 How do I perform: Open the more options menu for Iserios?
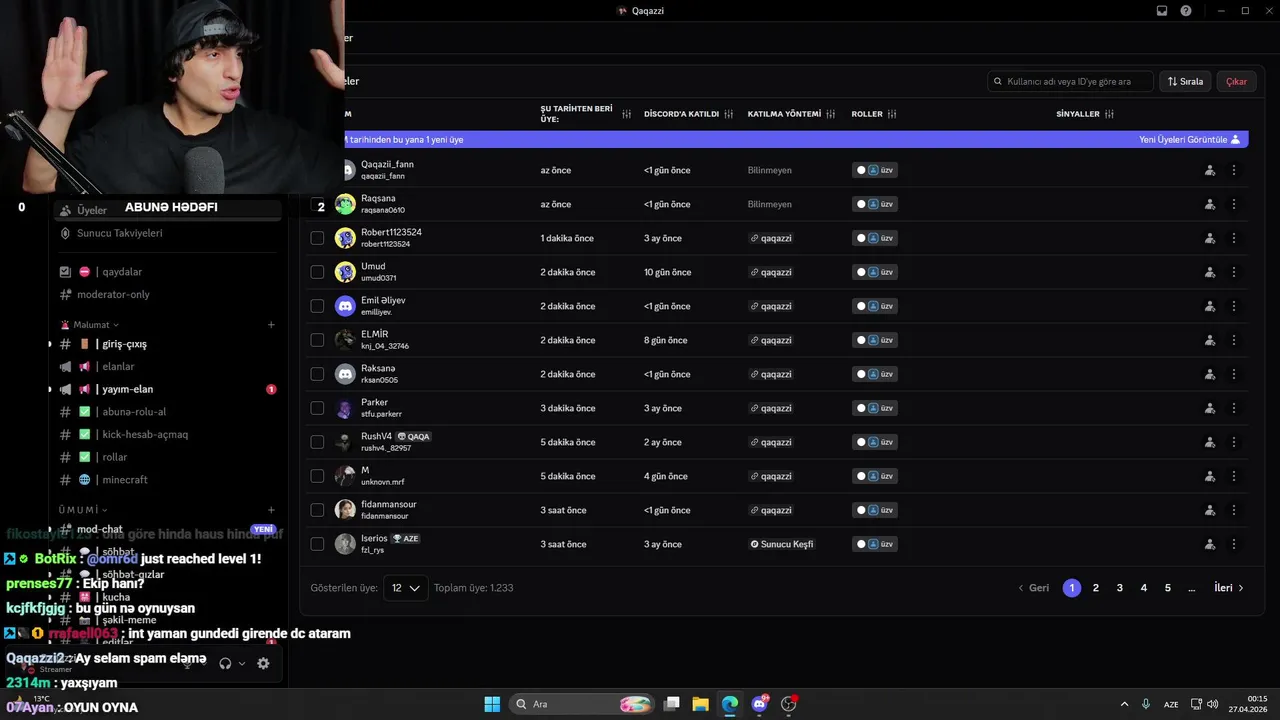click(1233, 544)
